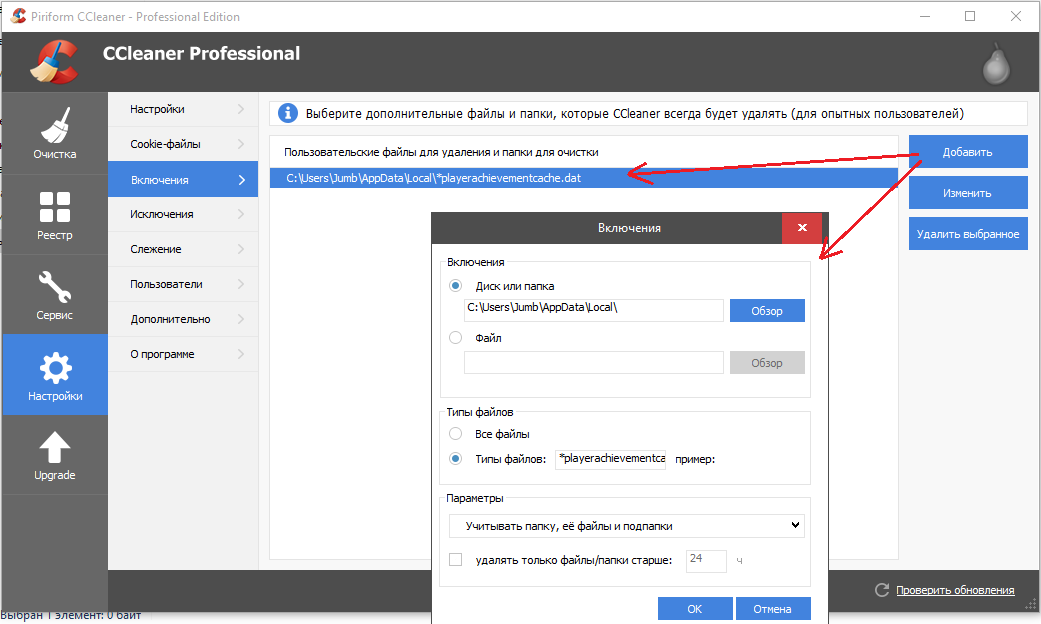
Task: Click the Изменить button
Action: tap(968, 193)
